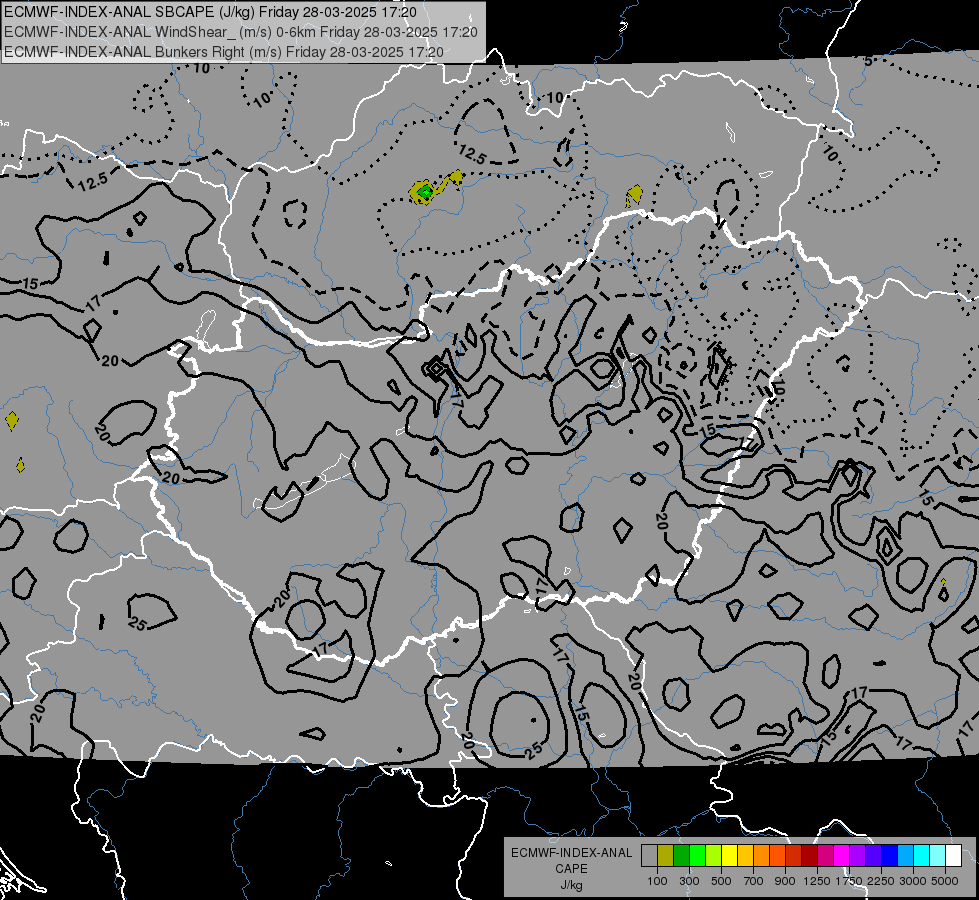
Task: Click the J/kg unit label in legend
Action: tap(571, 885)
